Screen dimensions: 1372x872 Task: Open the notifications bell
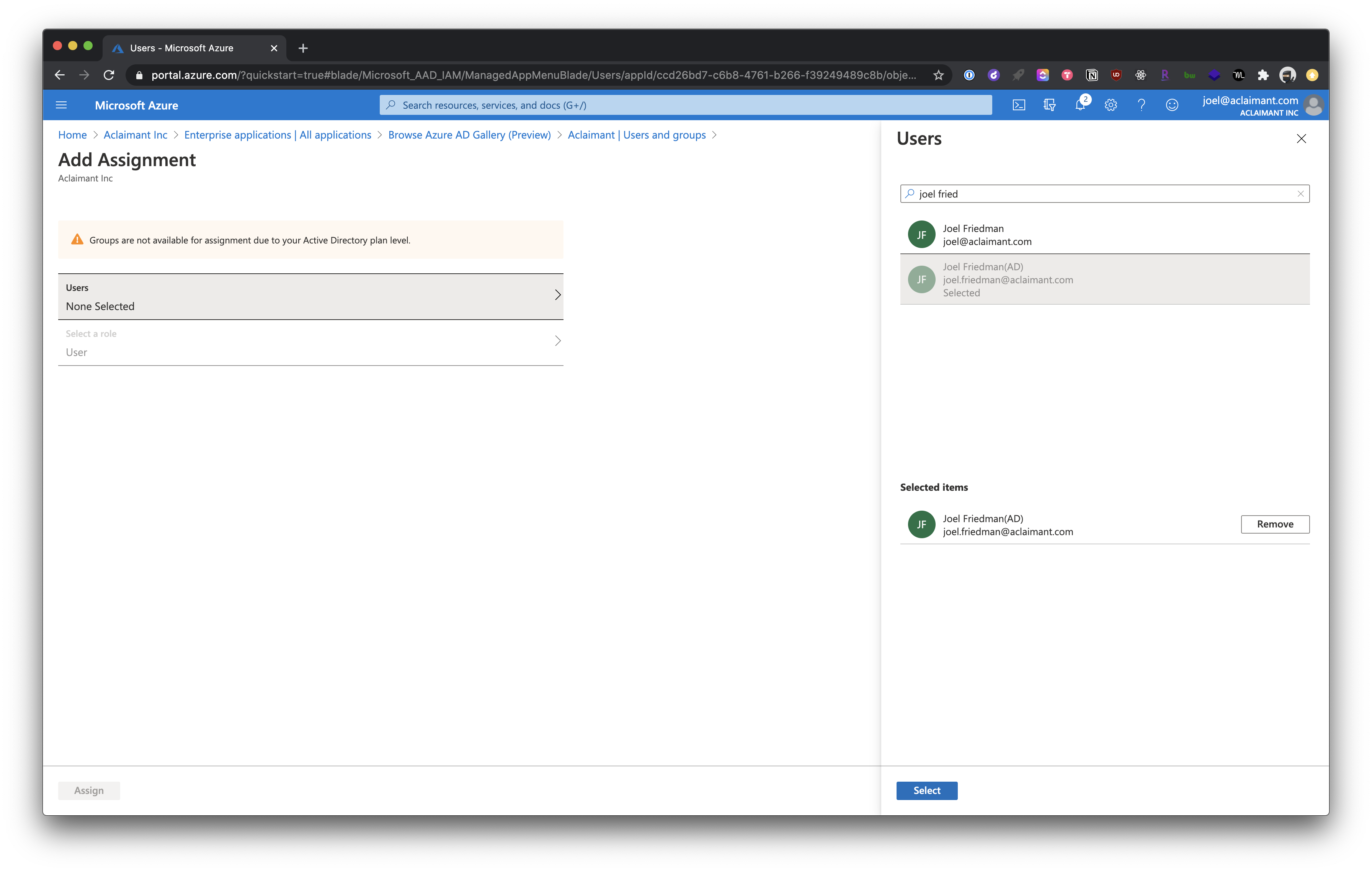coord(1080,105)
